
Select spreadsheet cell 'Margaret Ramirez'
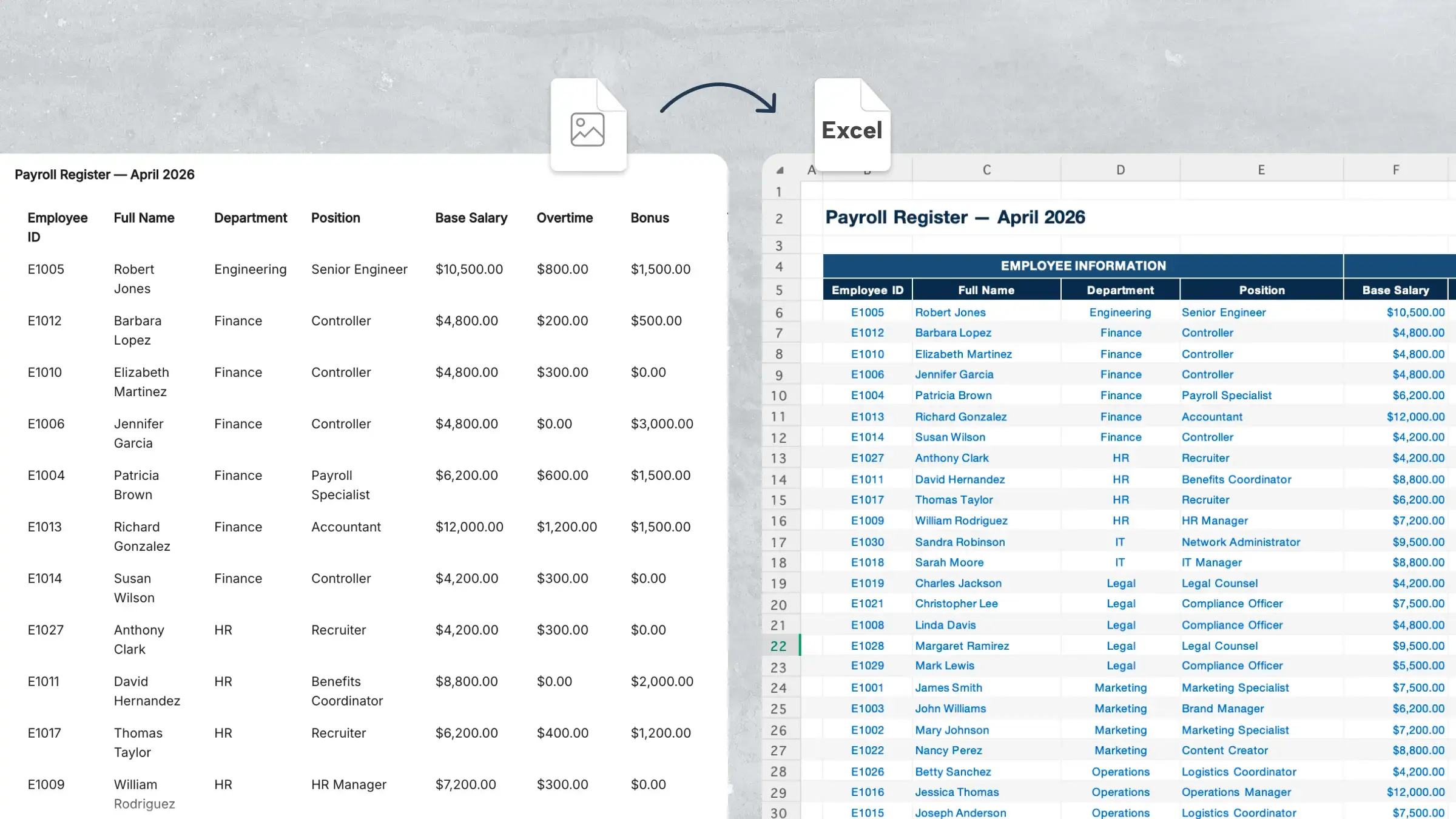(986, 646)
